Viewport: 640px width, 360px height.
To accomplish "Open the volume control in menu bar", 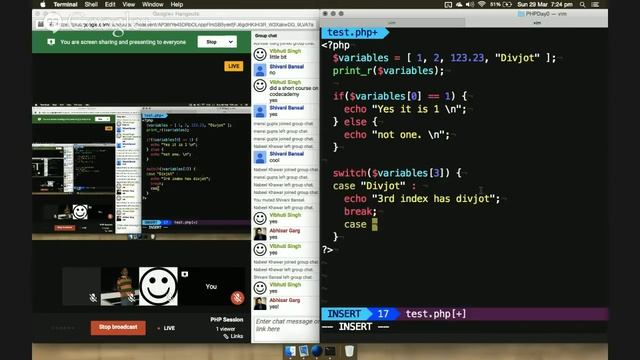I will click(470, 4).
